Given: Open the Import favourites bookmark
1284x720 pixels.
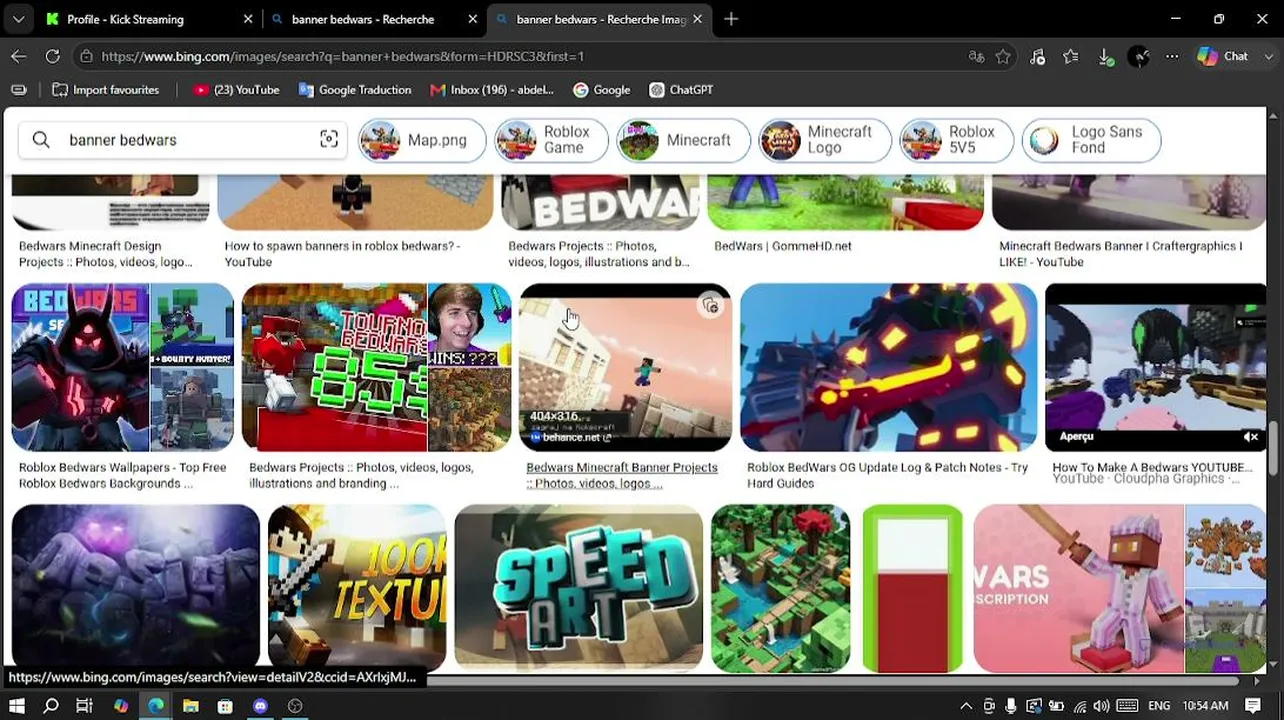Looking at the screenshot, I should pos(105,90).
